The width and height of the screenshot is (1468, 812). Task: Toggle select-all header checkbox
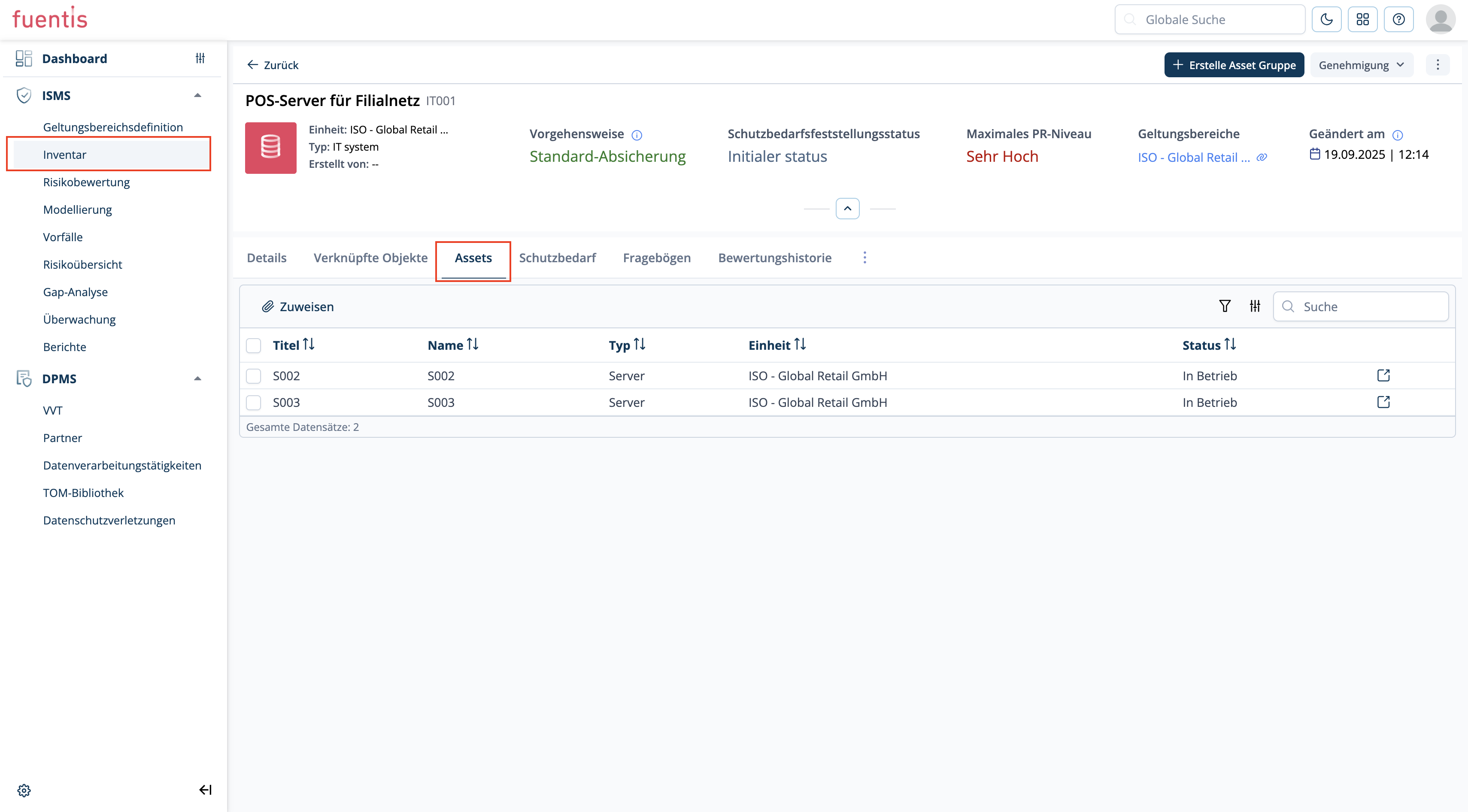click(x=254, y=345)
